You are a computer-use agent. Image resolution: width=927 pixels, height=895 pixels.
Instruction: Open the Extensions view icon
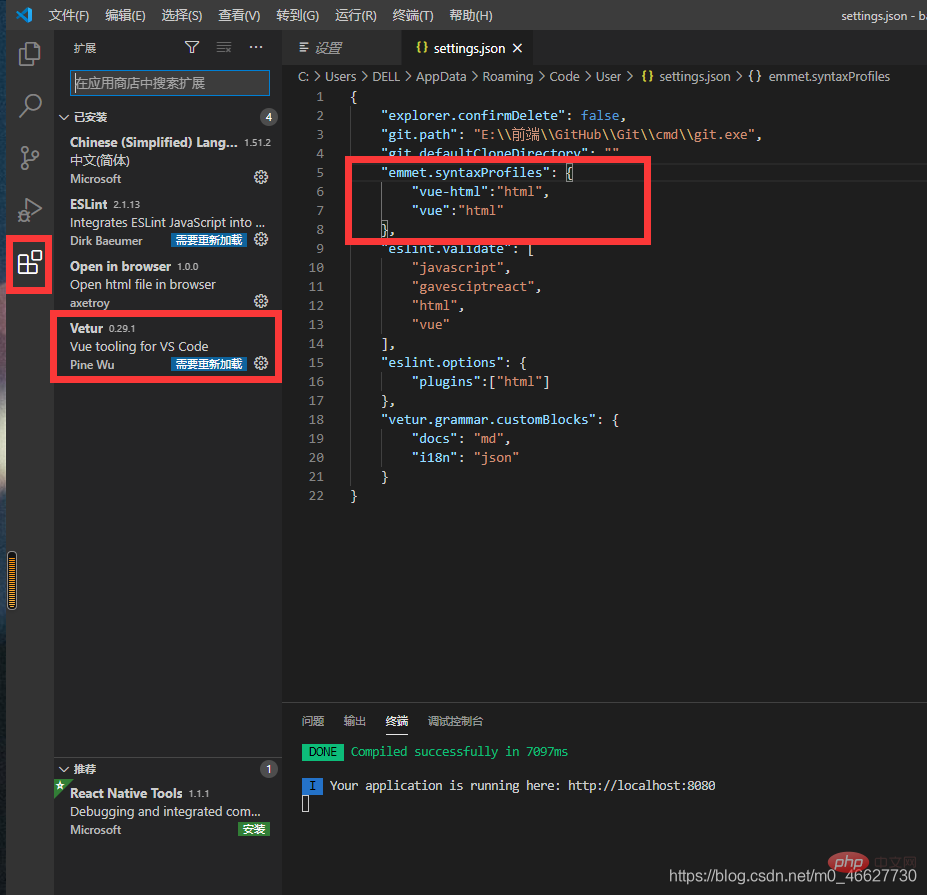[x=29, y=262]
